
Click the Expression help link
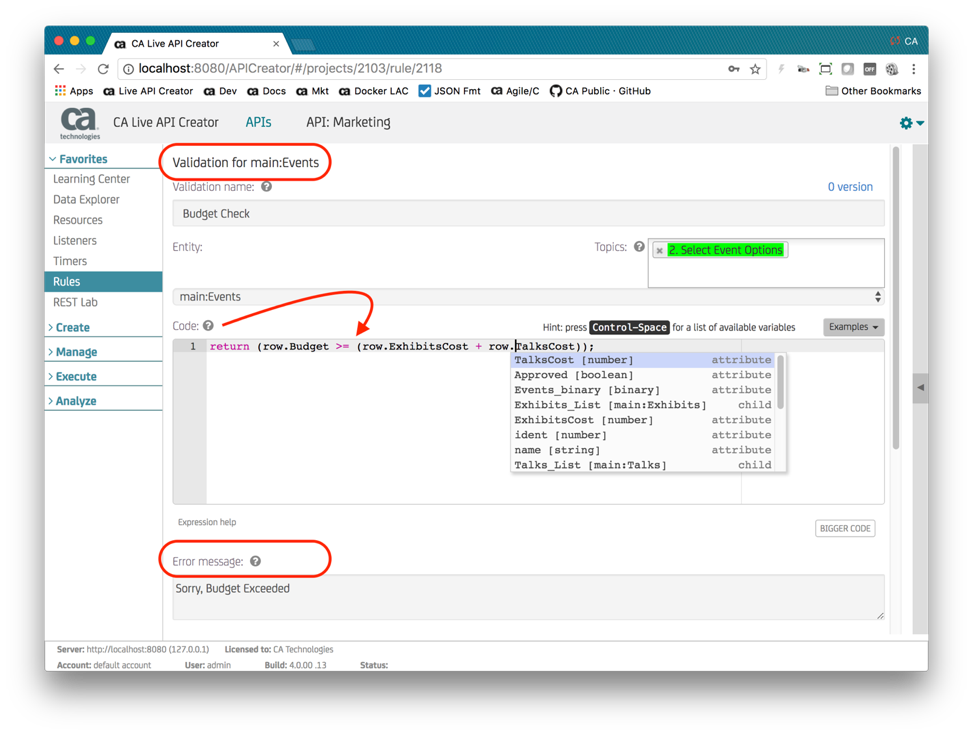207,522
